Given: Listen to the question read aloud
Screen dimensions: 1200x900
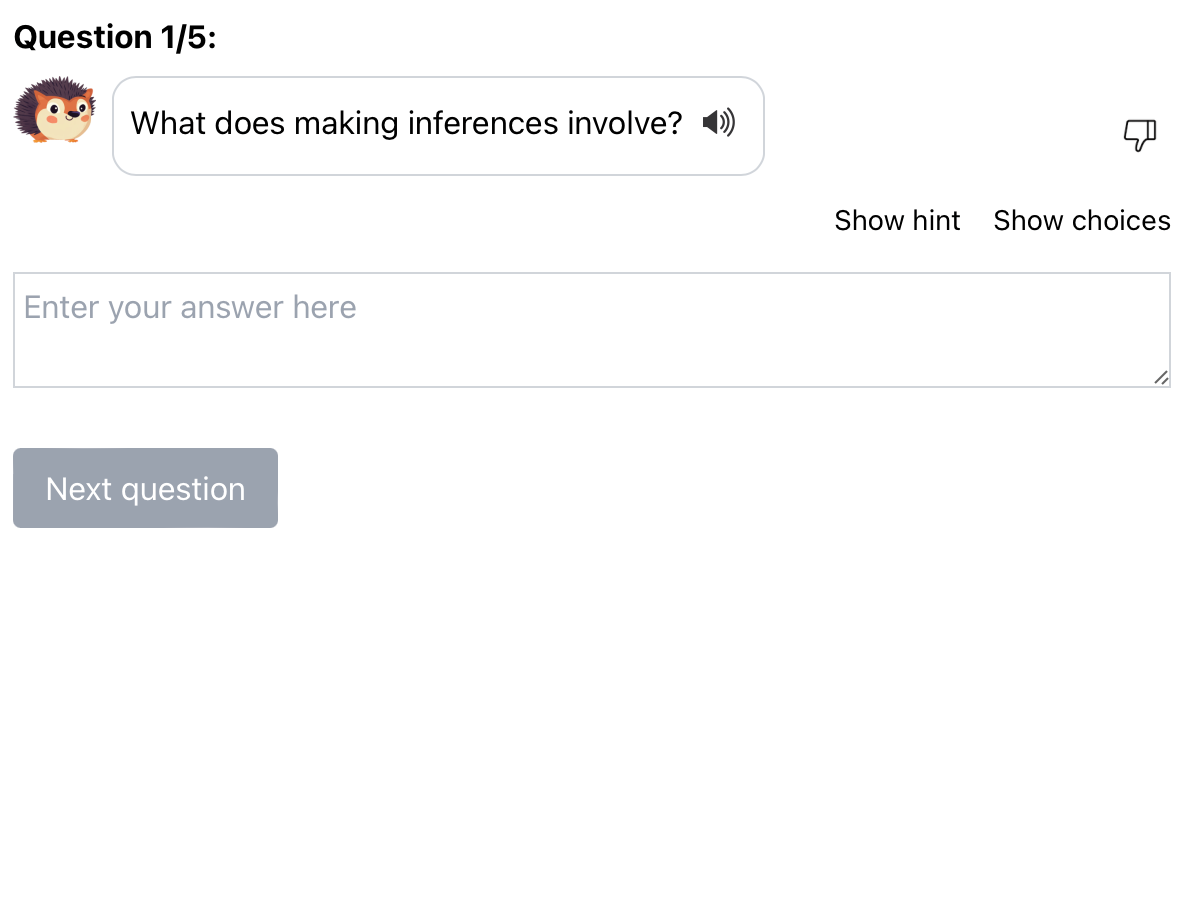Looking at the screenshot, I should pyautogui.click(x=718, y=123).
